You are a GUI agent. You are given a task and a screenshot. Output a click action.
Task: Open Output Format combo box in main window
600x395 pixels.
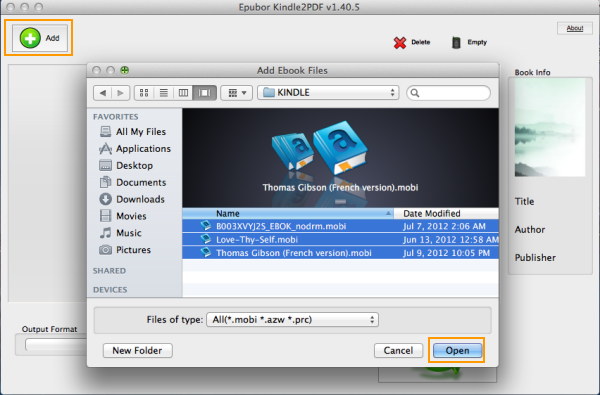click(x=56, y=344)
